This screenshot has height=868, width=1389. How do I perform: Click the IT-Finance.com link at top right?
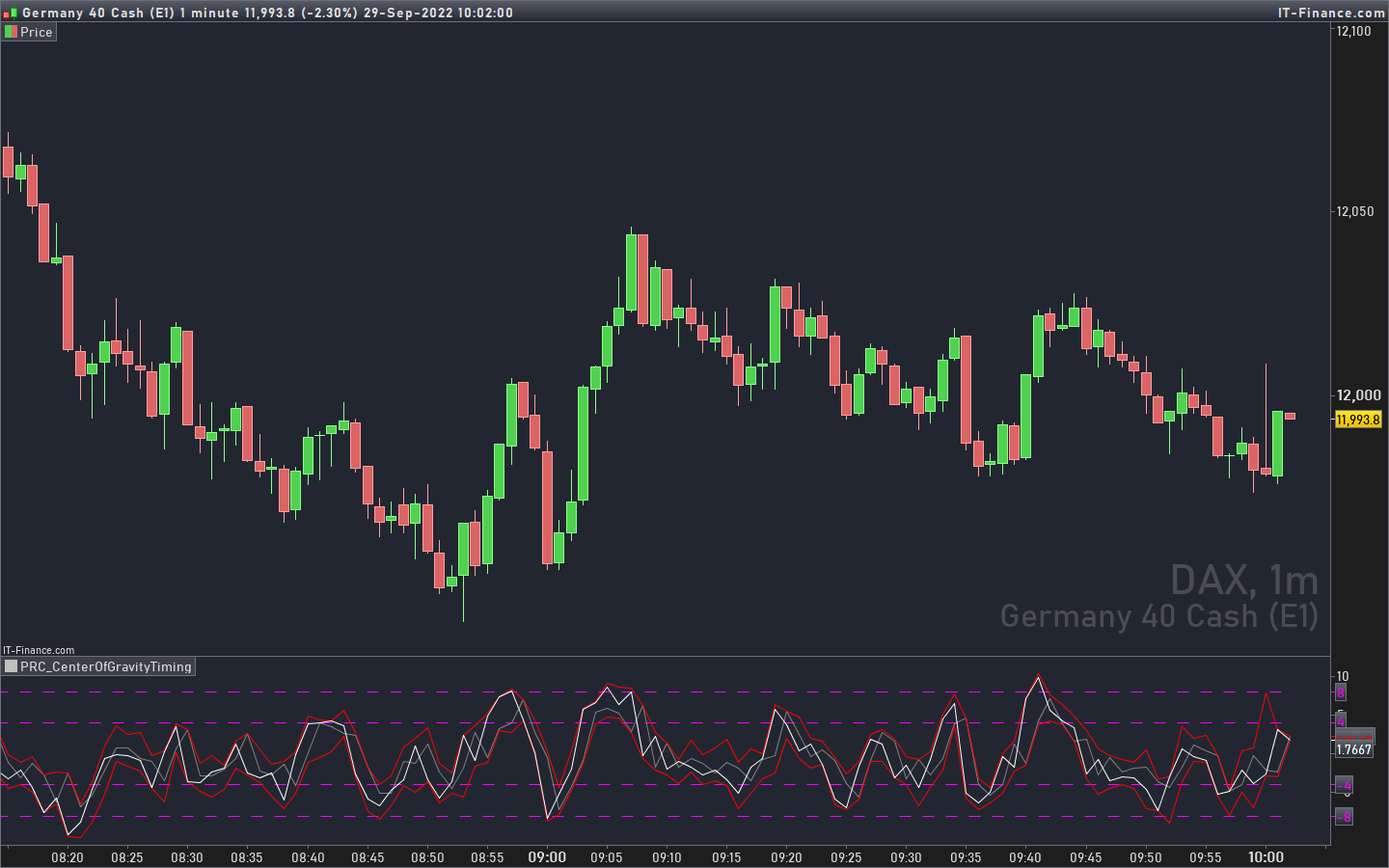tap(1331, 13)
